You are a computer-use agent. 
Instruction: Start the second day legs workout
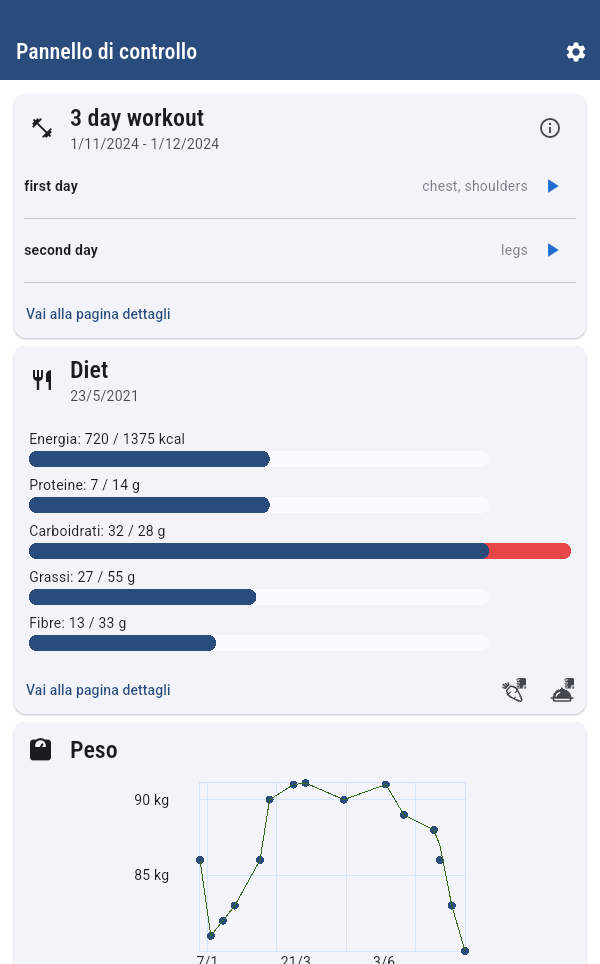coord(553,250)
